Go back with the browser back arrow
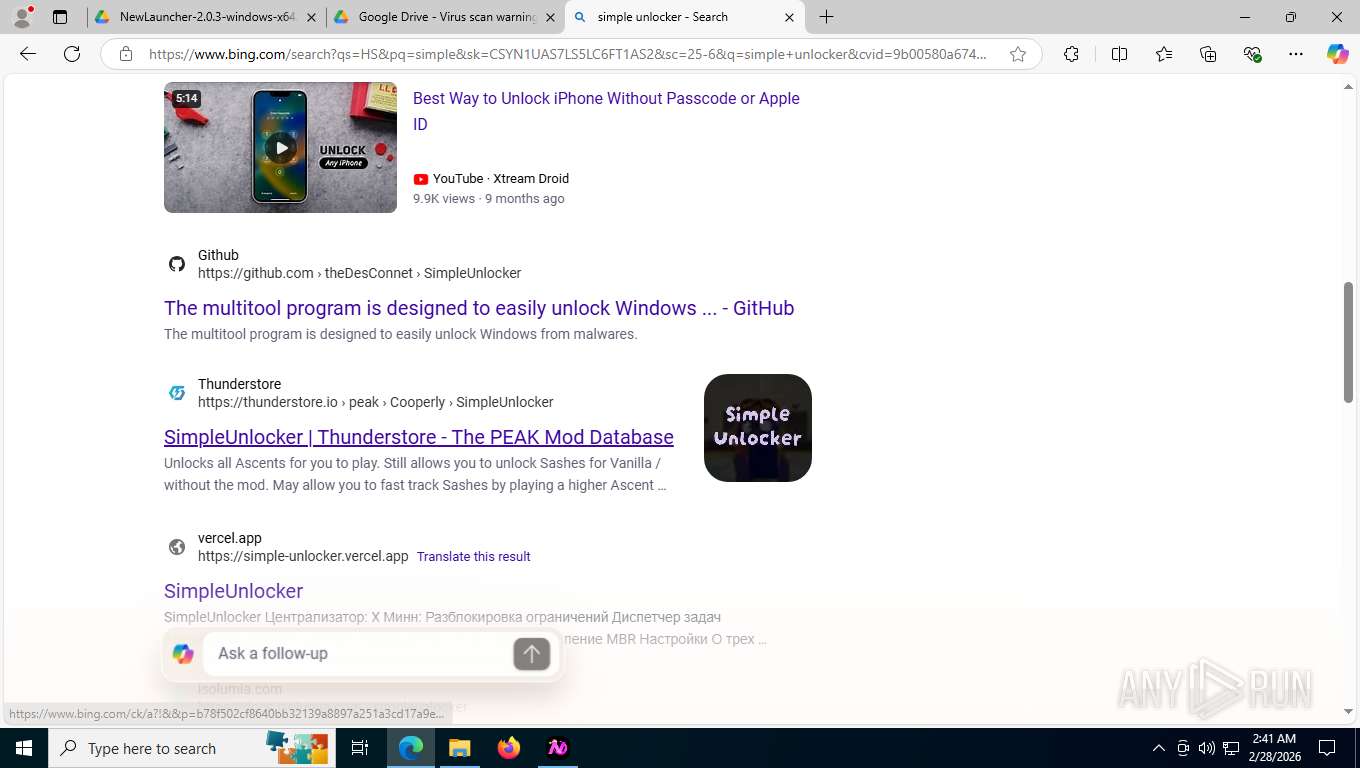The image size is (1360, 768). (28, 54)
